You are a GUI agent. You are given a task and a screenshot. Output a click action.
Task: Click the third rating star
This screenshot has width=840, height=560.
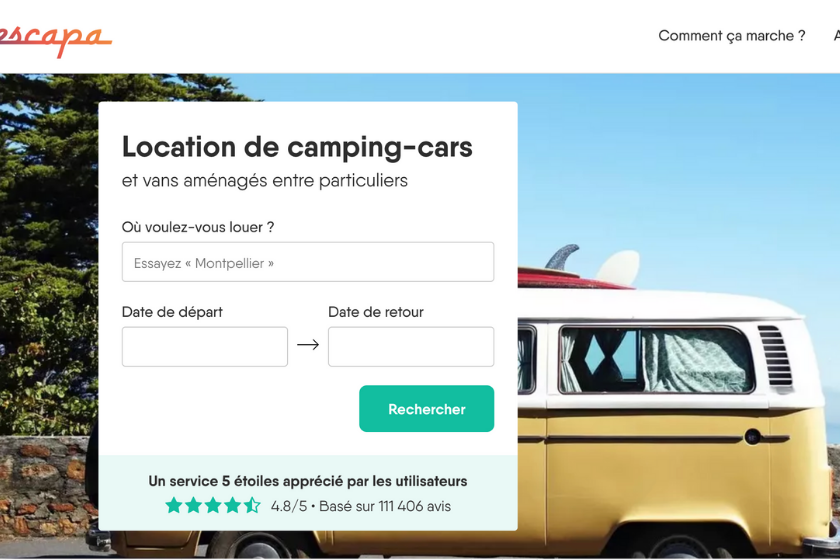(x=213, y=506)
